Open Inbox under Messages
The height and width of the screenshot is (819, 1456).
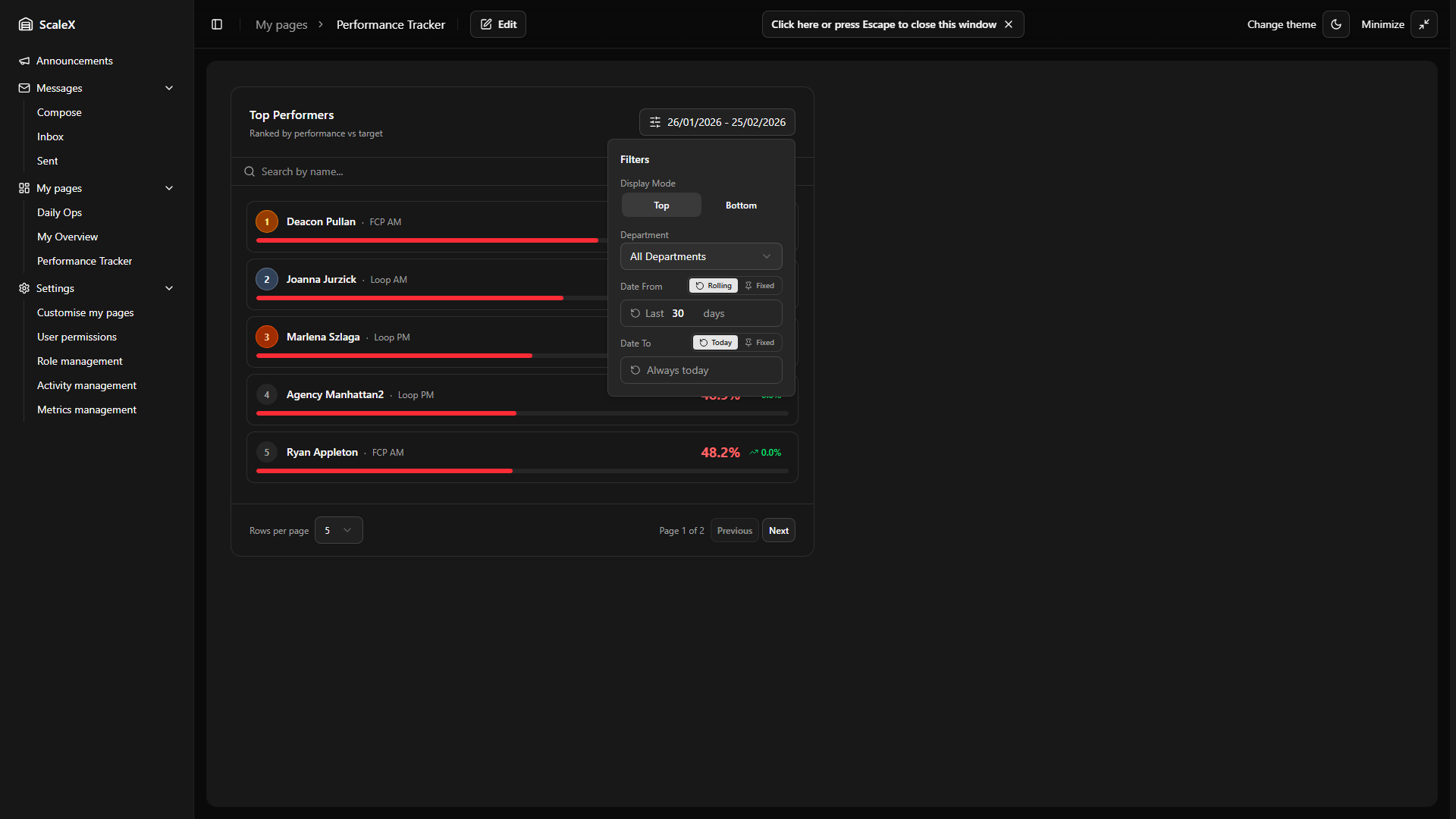(50, 136)
